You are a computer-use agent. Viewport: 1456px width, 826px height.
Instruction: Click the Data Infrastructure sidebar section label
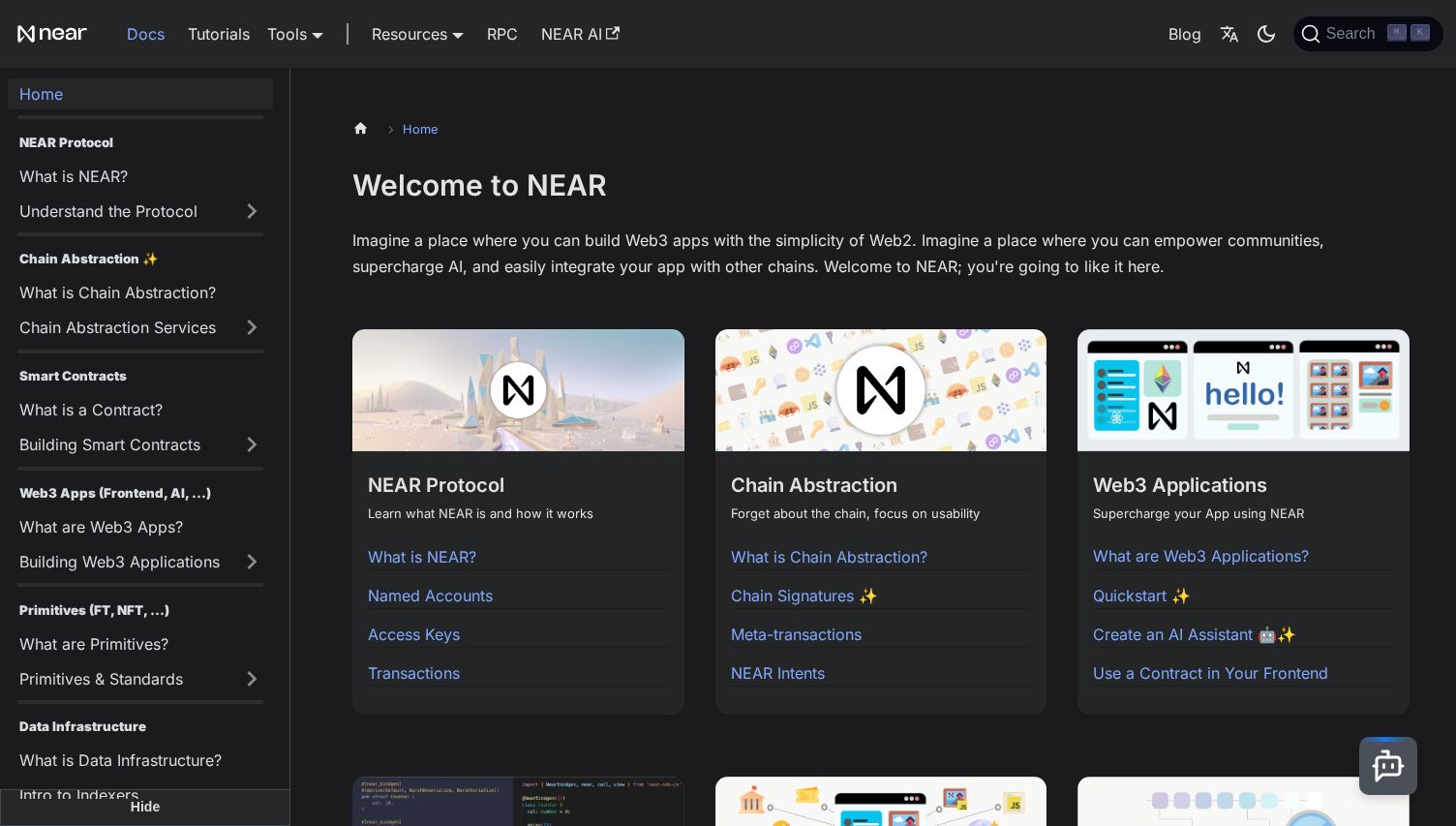82,726
